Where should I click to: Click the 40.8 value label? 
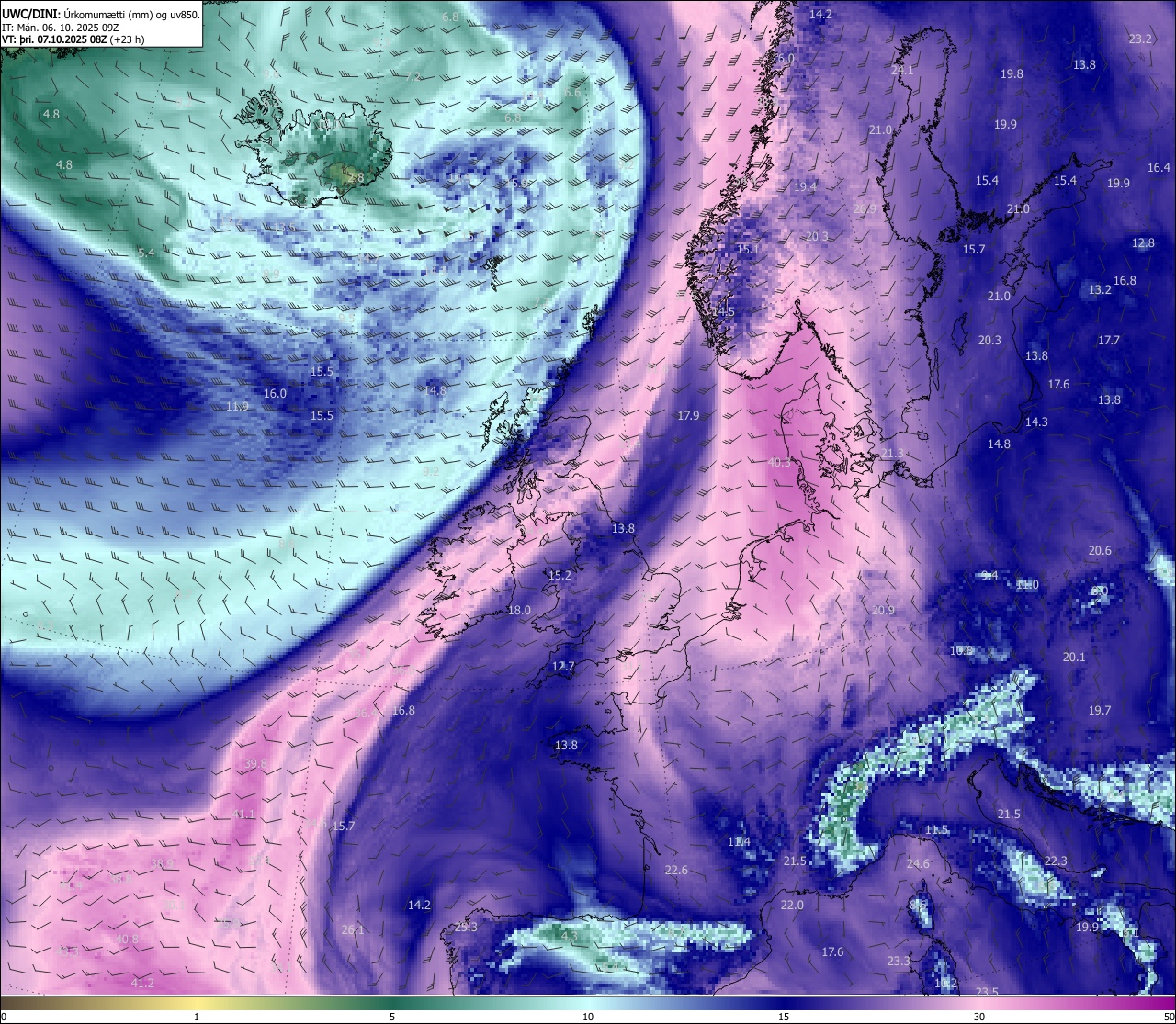[x=127, y=939]
